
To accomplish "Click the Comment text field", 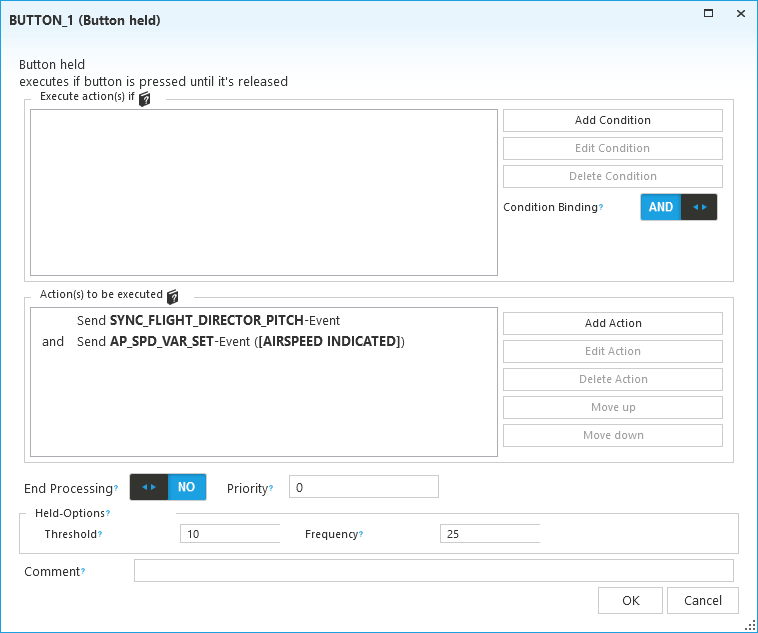I will (x=433, y=571).
